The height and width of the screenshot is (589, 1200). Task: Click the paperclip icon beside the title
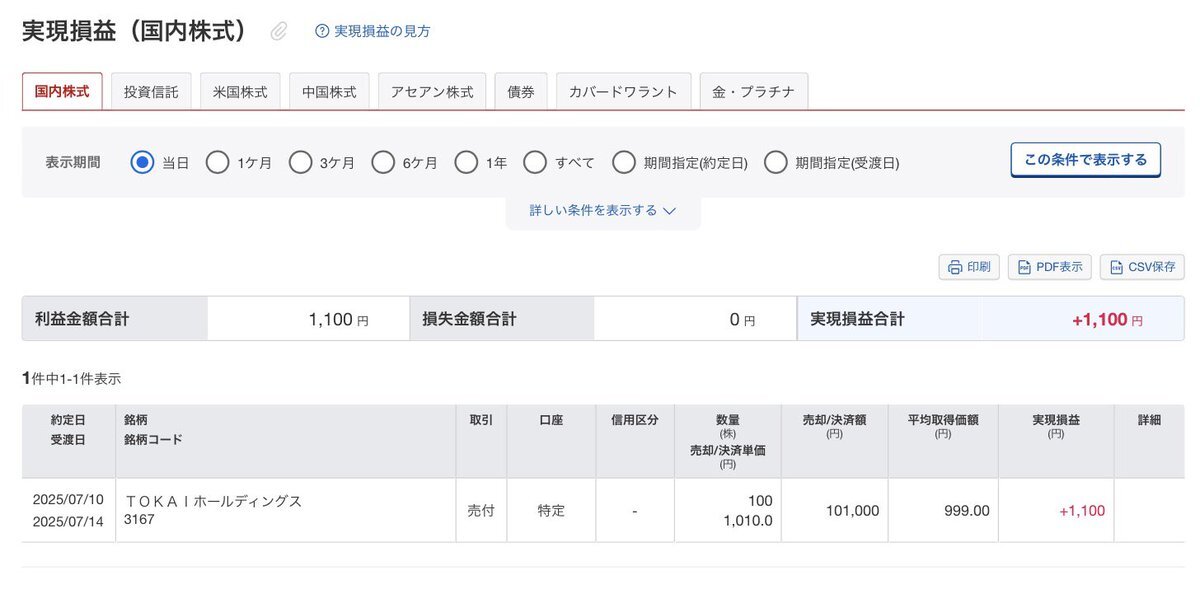click(279, 32)
